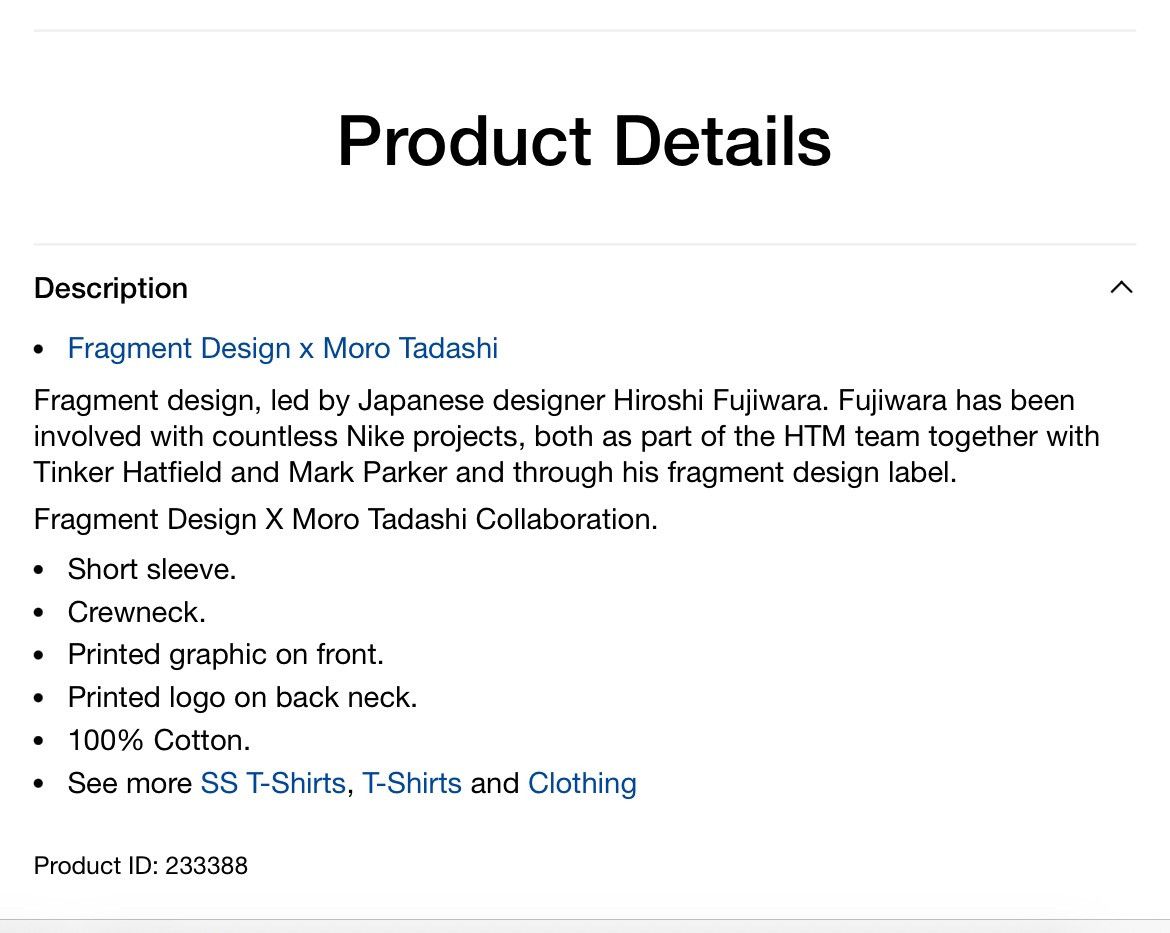Open the SS T-Shirts link
The image size is (1170, 933).
273,783
